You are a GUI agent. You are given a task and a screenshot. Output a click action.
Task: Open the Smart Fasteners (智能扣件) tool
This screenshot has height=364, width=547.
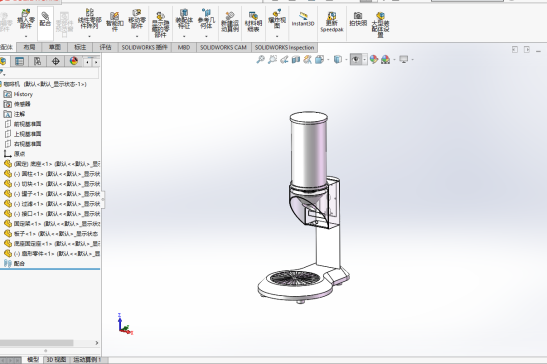(x=115, y=21)
